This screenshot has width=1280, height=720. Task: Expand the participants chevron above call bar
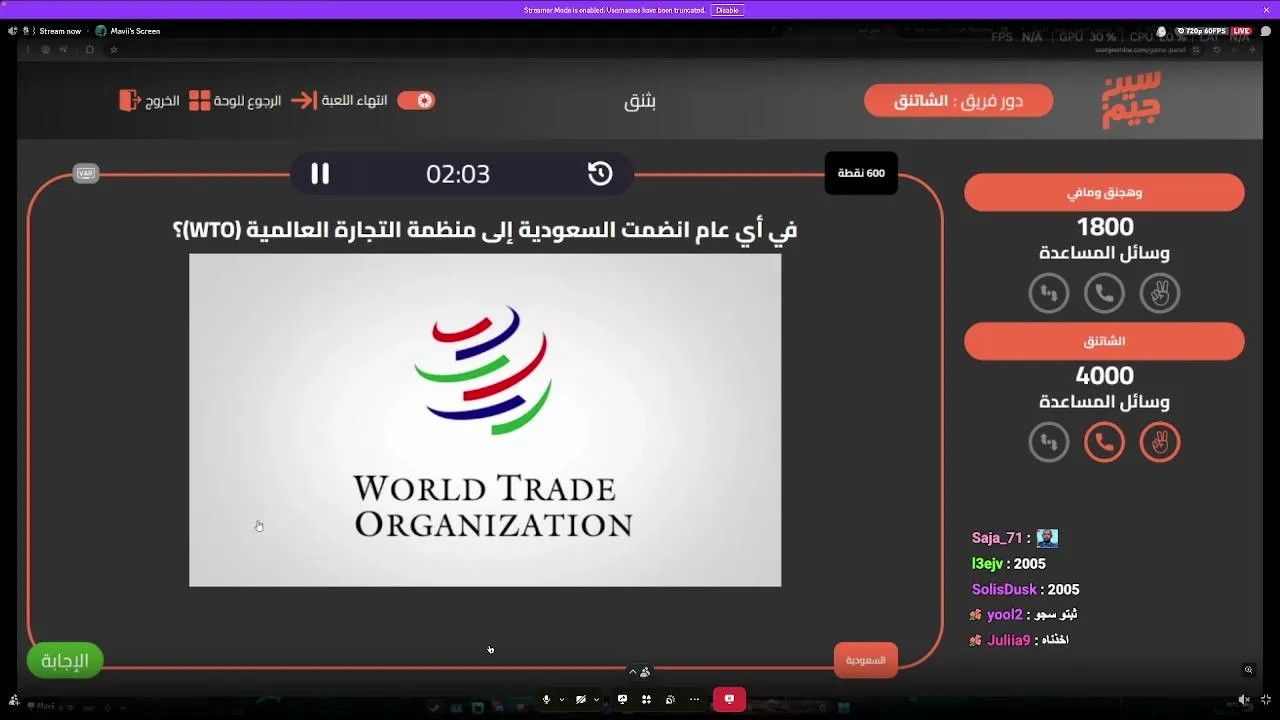[x=632, y=672]
